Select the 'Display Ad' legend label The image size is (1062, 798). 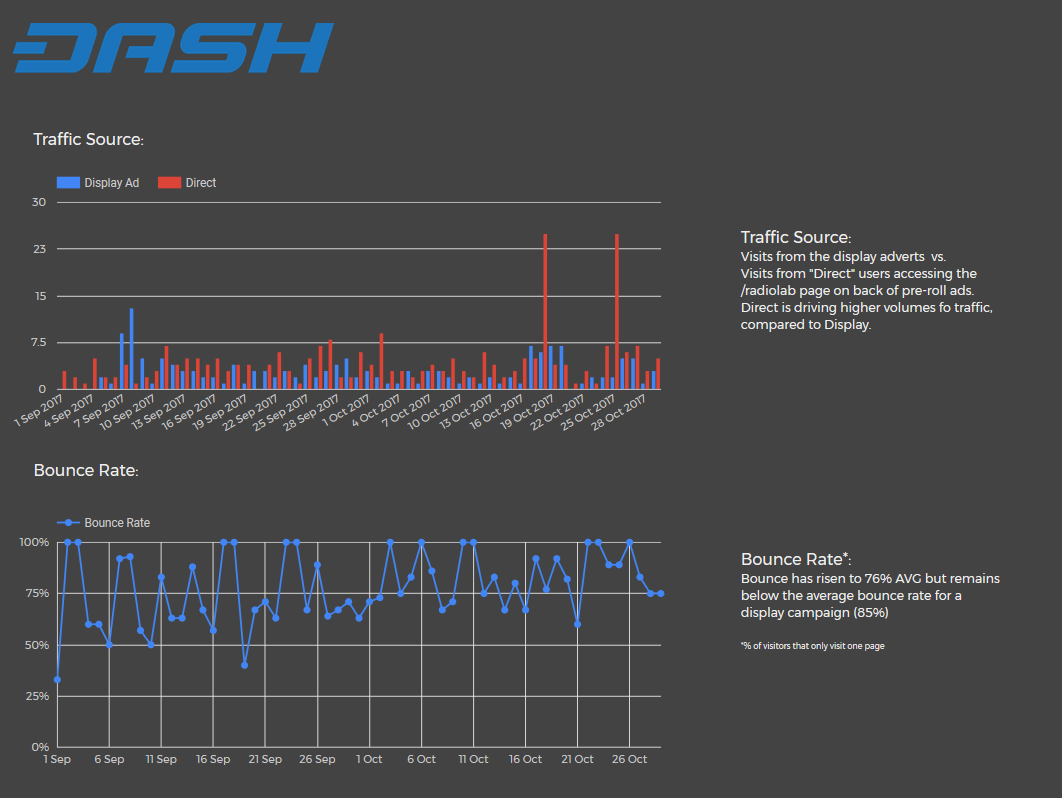112,183
